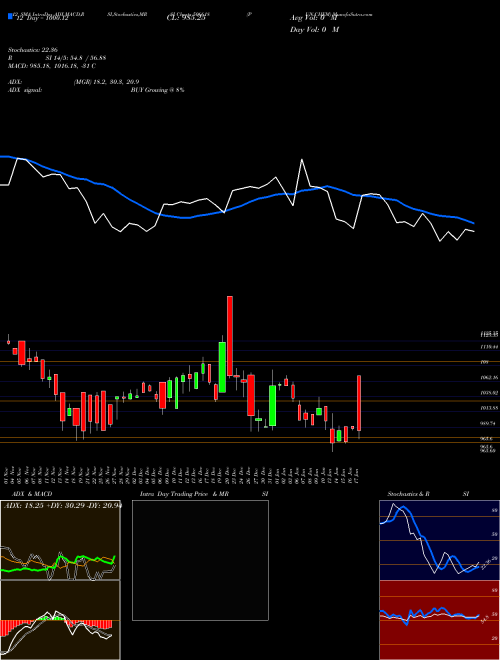Click the 1062.36 price axis label
Image resolution: width=500 pixels, height=660 pixels.
pyautogui.click(x=489, y=378)
